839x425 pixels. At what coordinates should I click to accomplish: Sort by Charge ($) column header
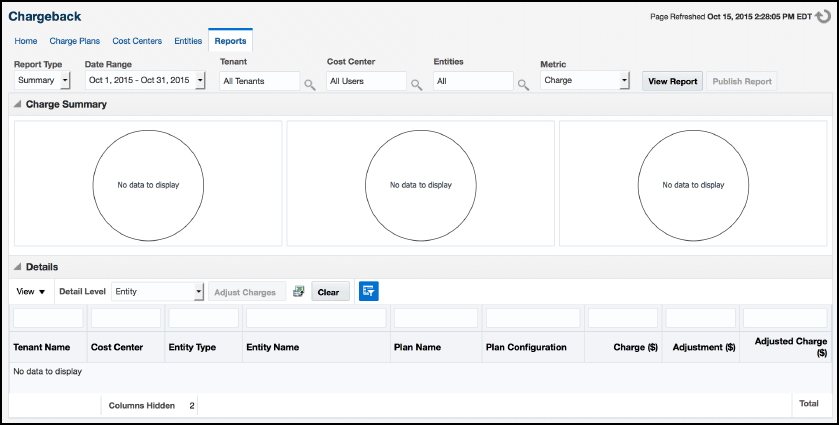623,347
